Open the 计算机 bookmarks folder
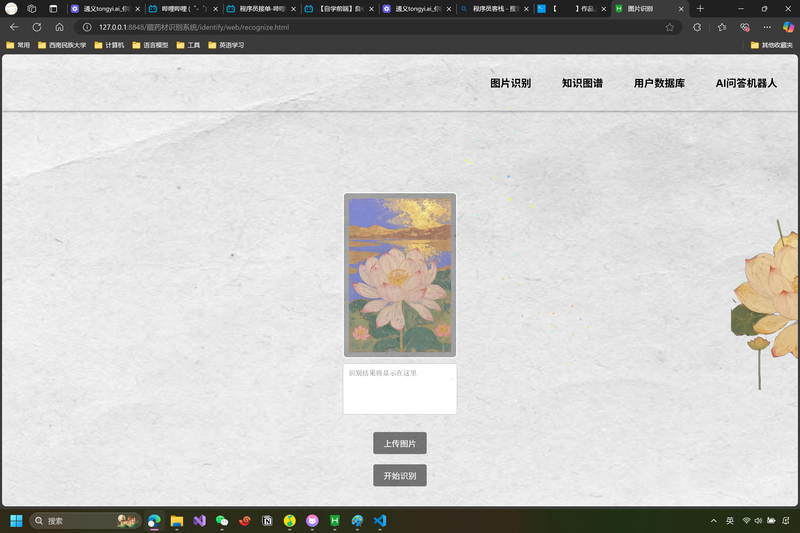The height and width of the screenshot is (533, 800). 109,45
